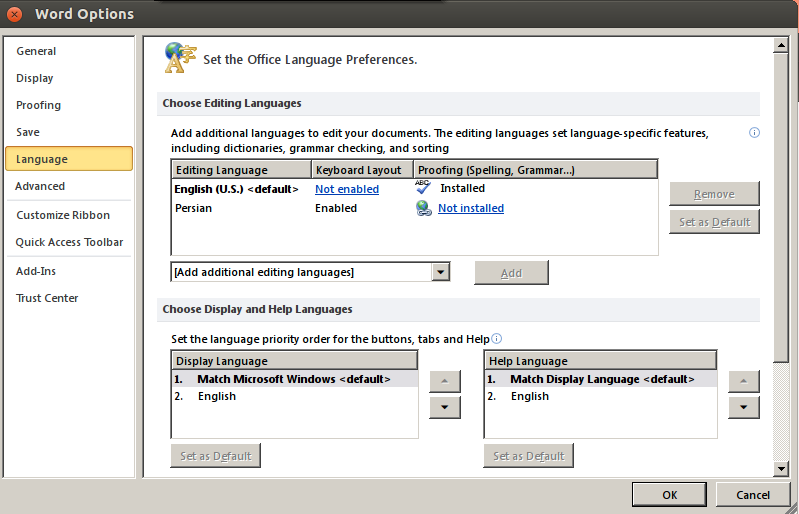The width and height of the screenshot is (799, 514).
Task: Move Display Language down with arrow button
Action: [444, 407]
